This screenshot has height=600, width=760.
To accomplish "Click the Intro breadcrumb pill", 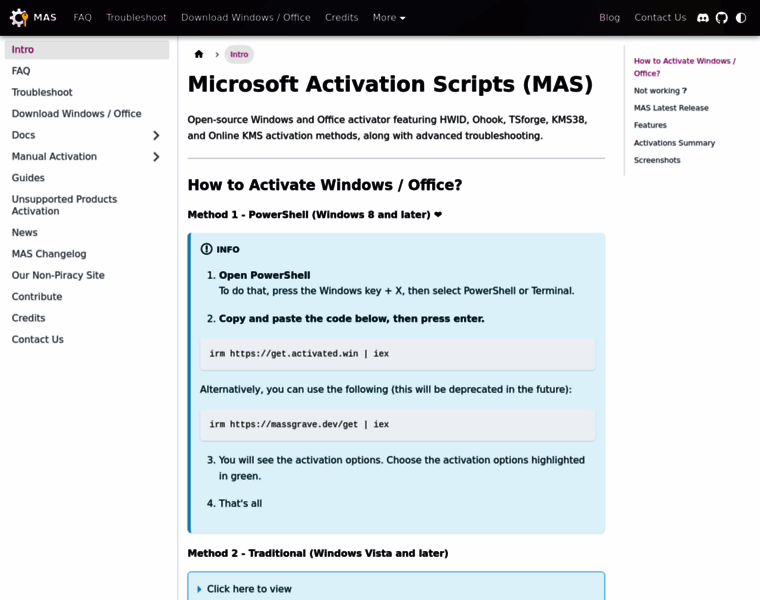I will 239,54.
